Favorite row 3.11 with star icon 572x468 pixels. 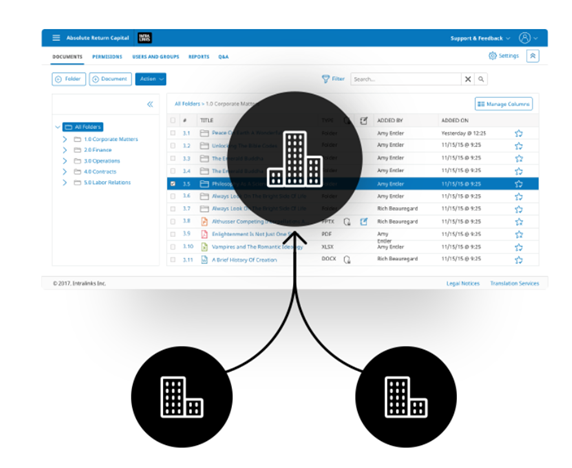(518, 260)
